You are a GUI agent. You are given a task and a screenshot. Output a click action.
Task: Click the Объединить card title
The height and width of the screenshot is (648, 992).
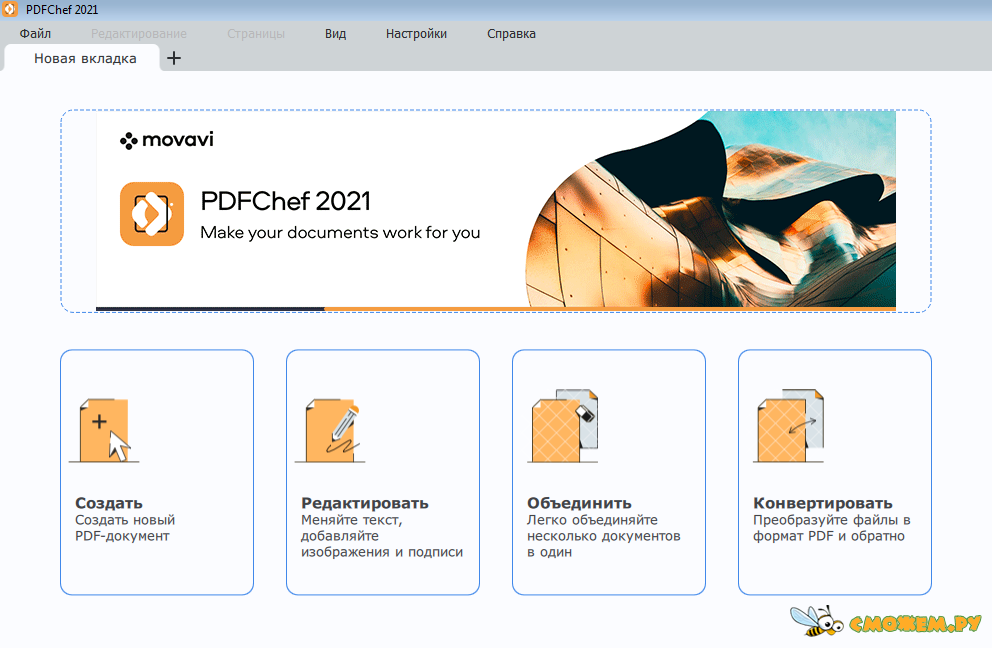[x=579, y=503]
